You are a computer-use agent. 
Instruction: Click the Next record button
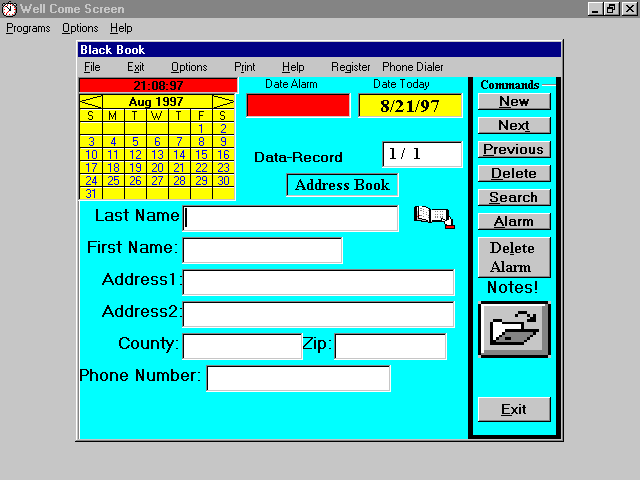point(514,125)
